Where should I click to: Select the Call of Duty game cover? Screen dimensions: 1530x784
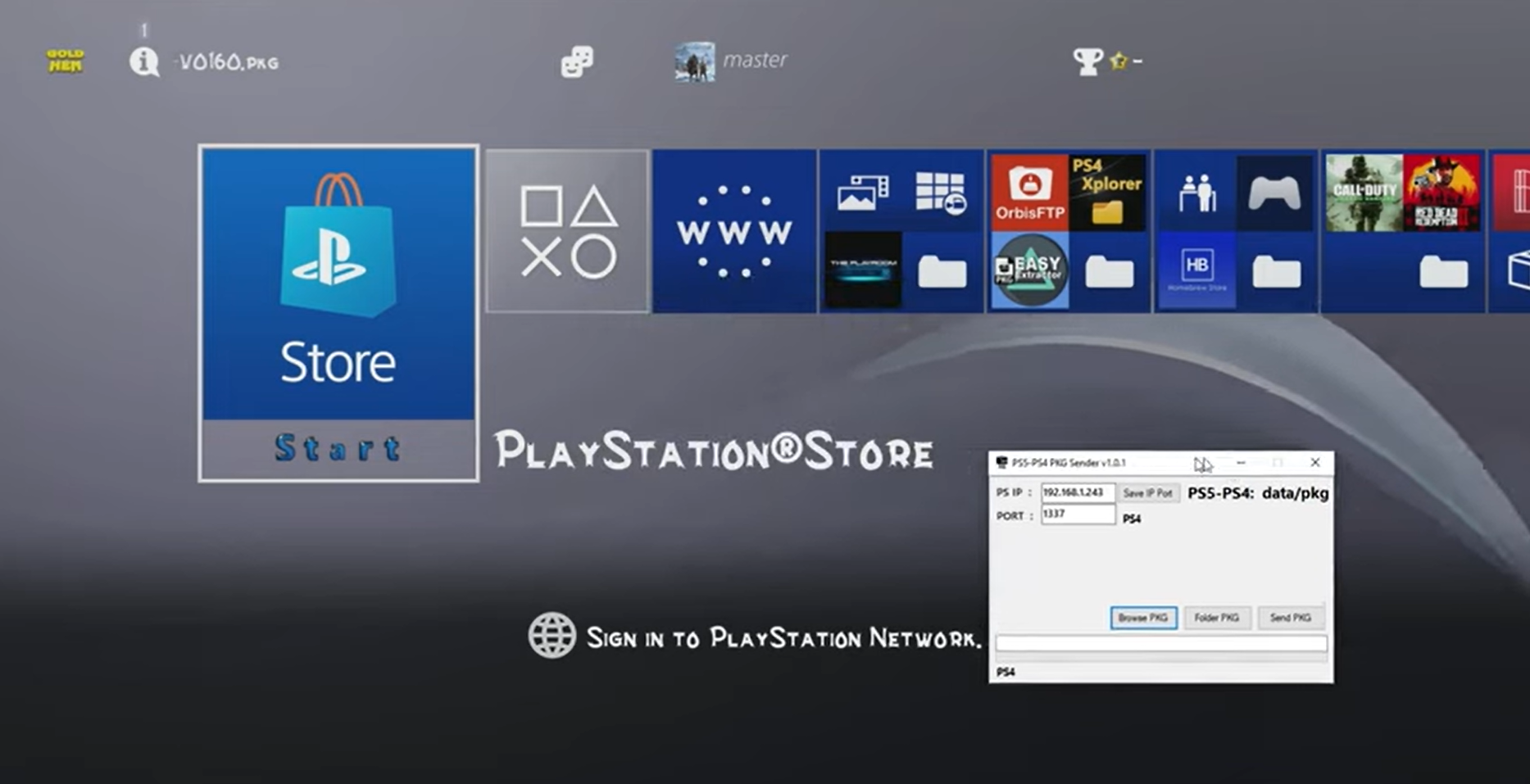tap(1364, 193)
